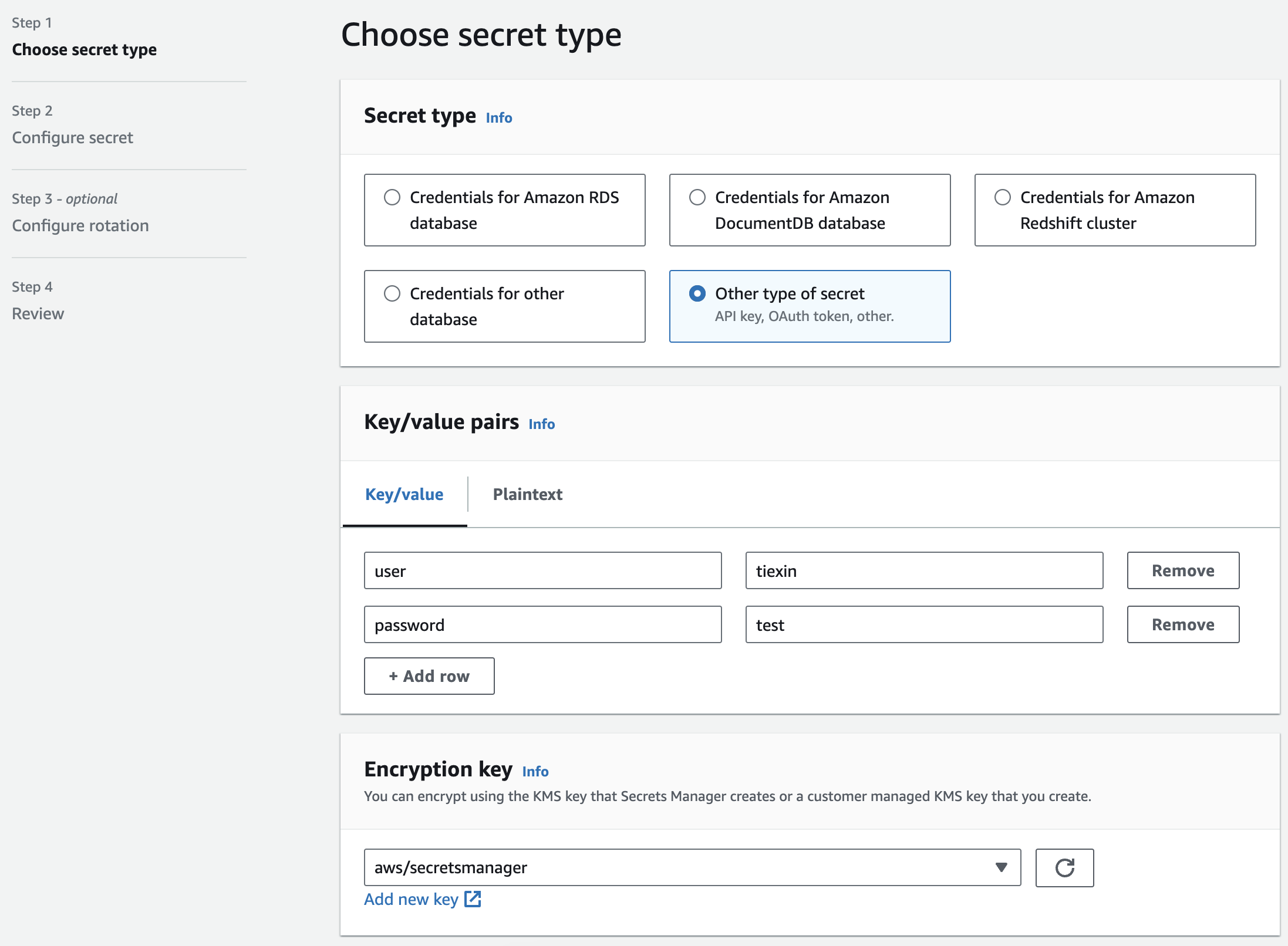
Task: Click the value field containing 'test'
Action: pos(923,624)
